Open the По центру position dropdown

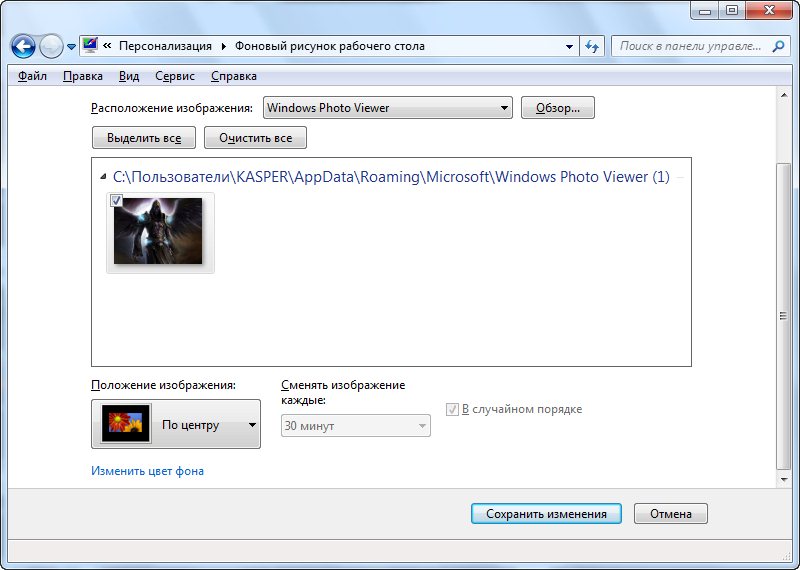point(176,424)
